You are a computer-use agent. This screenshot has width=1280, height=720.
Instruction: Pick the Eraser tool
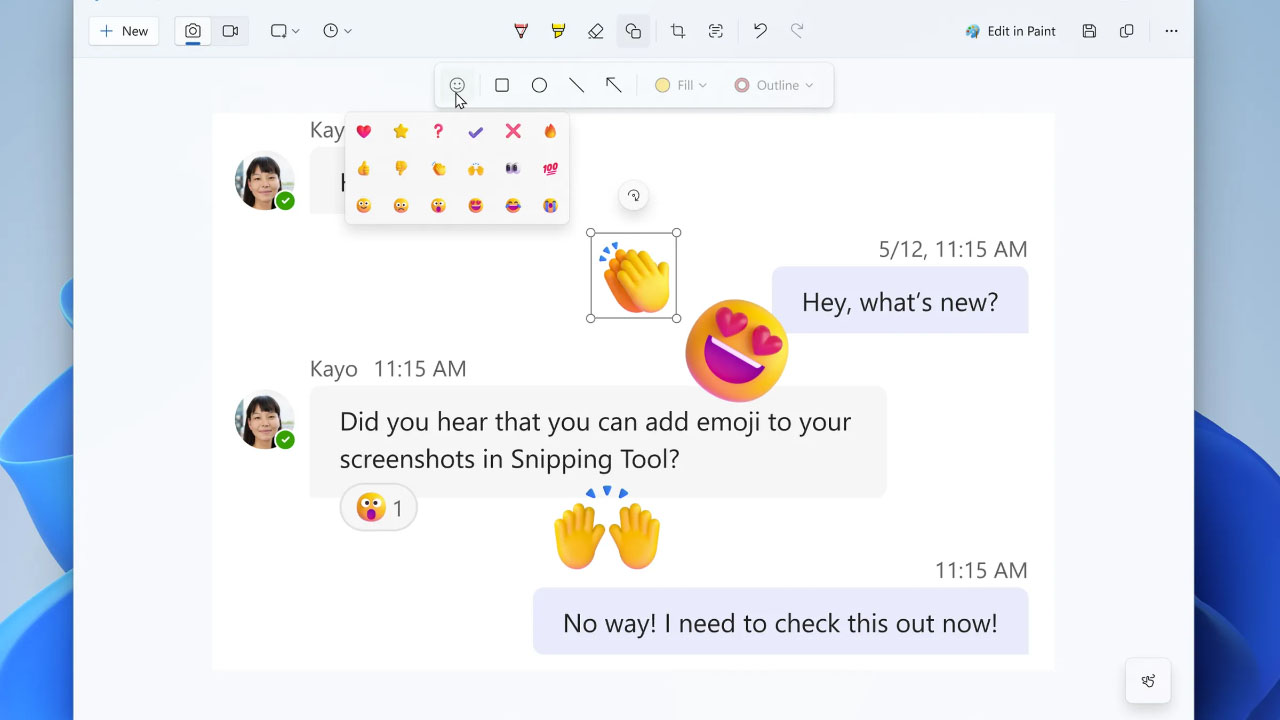pos(596,31)
